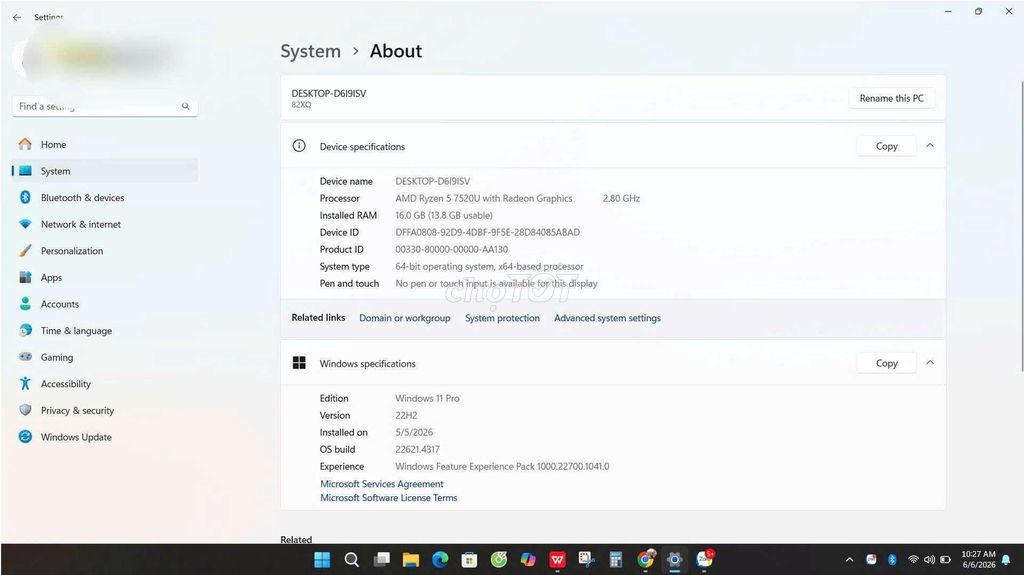Open Microsoft Services Agreement link

[381, 484]
